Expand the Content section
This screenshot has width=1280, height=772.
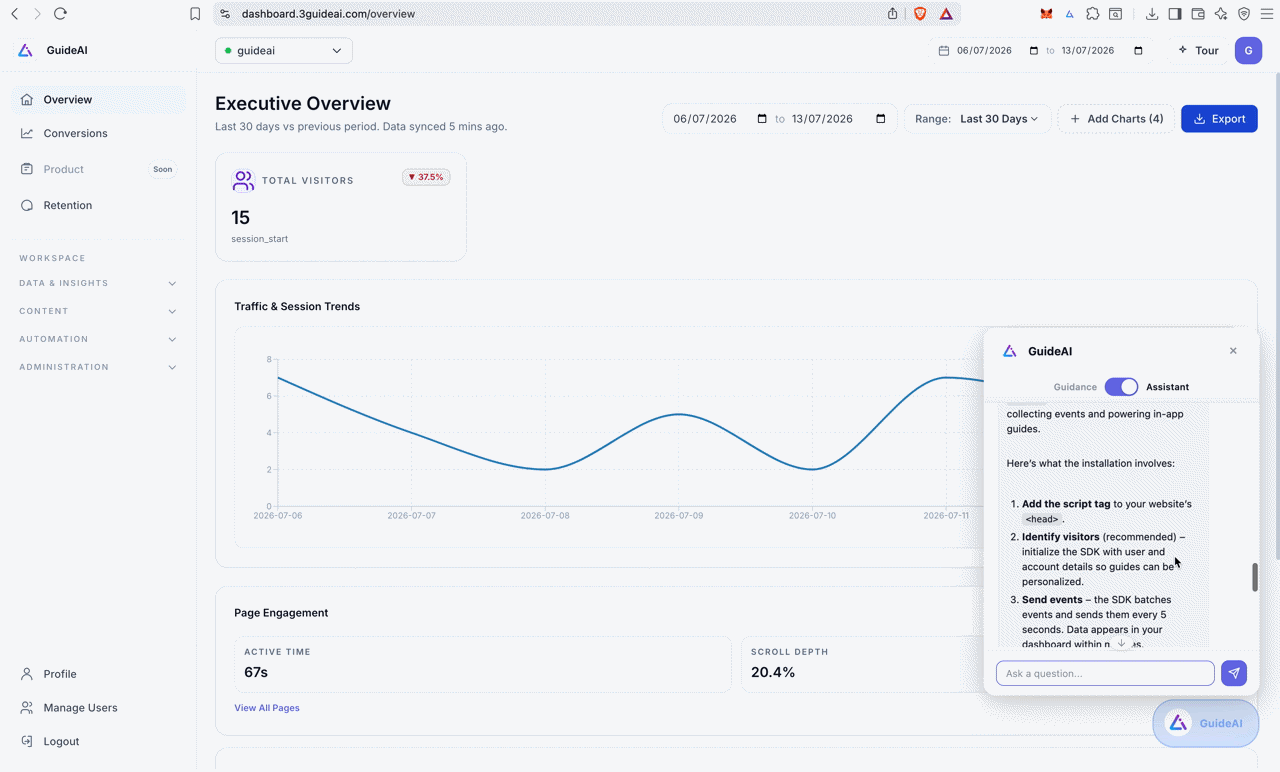click(x=97, y=311)
